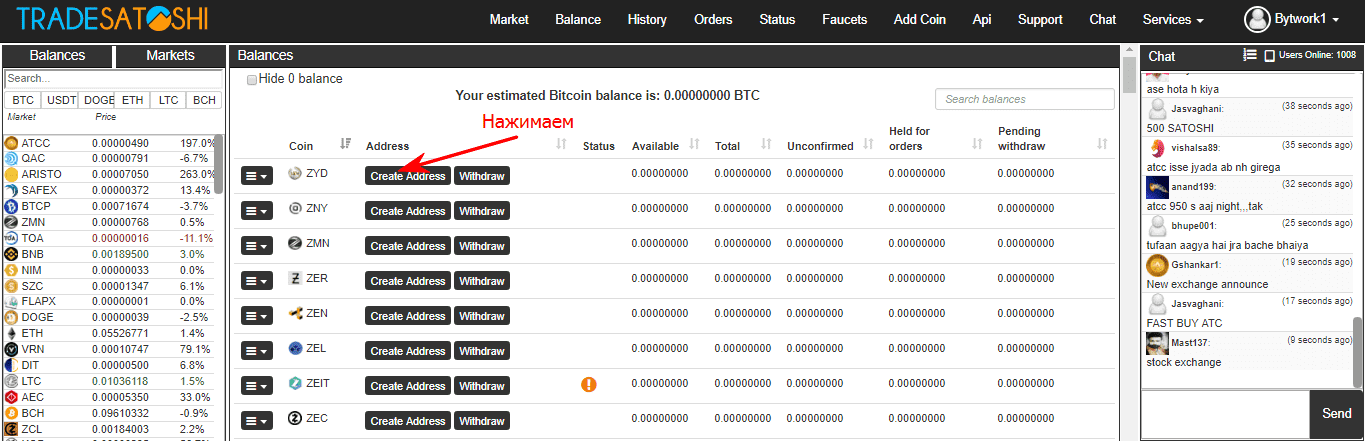Sort balances by Total column

pyautogui.click(x=766, y=145)
